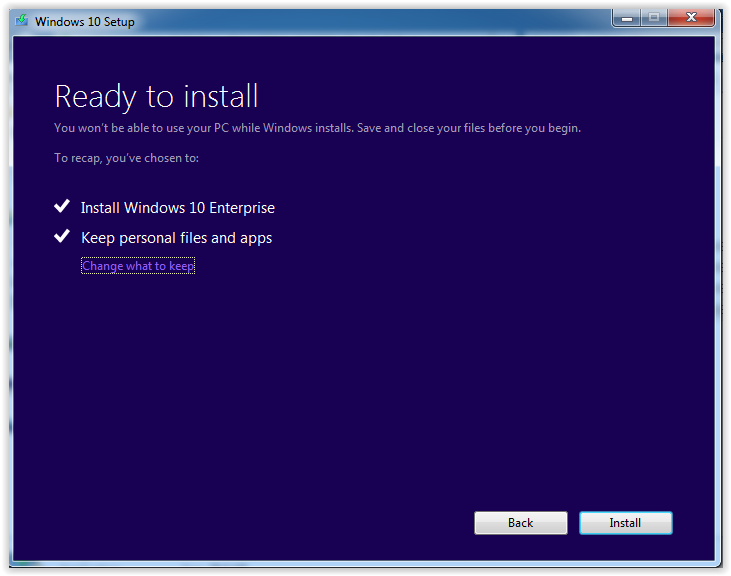Click the 'To recap, you've chosen to:' text
This screenshot has height=576, width=731.
tap(126, 158)
